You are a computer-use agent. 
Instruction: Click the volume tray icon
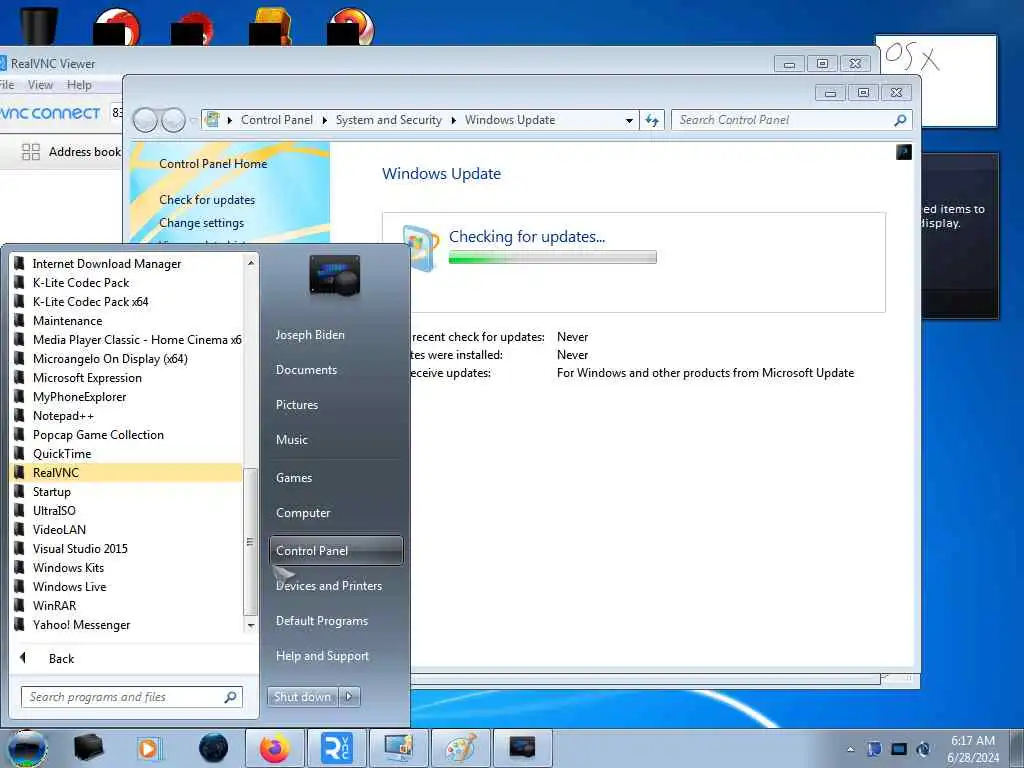(x=923, y=749)
